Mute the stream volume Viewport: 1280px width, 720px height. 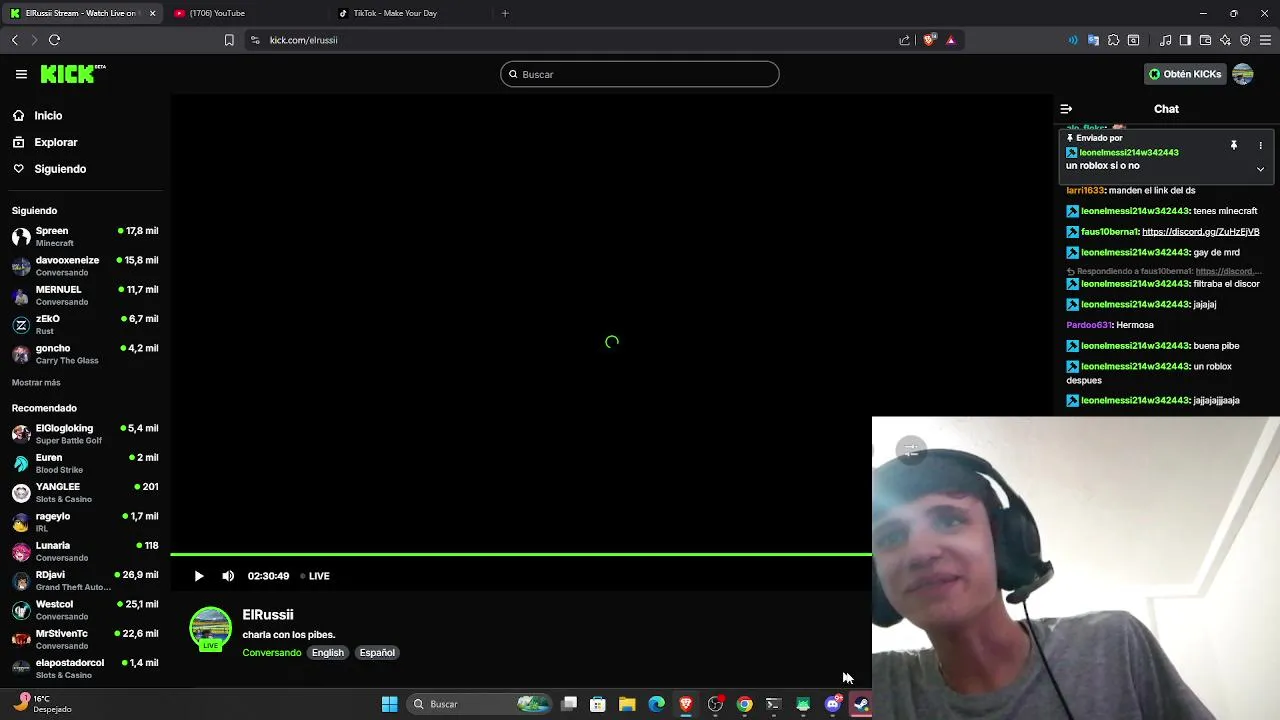point(228,576)
